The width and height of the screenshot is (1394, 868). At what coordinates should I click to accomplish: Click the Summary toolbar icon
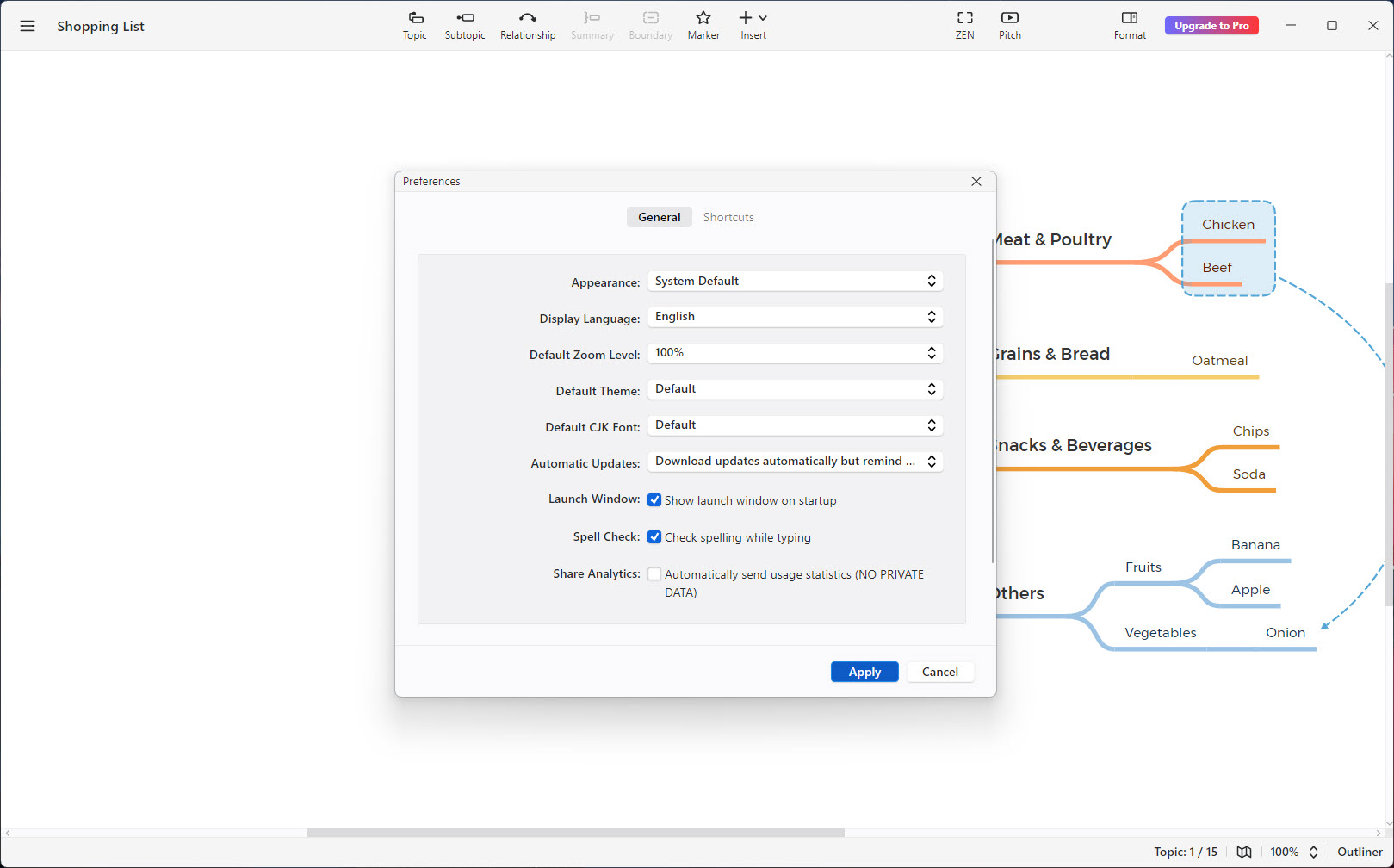coord(592,26)
